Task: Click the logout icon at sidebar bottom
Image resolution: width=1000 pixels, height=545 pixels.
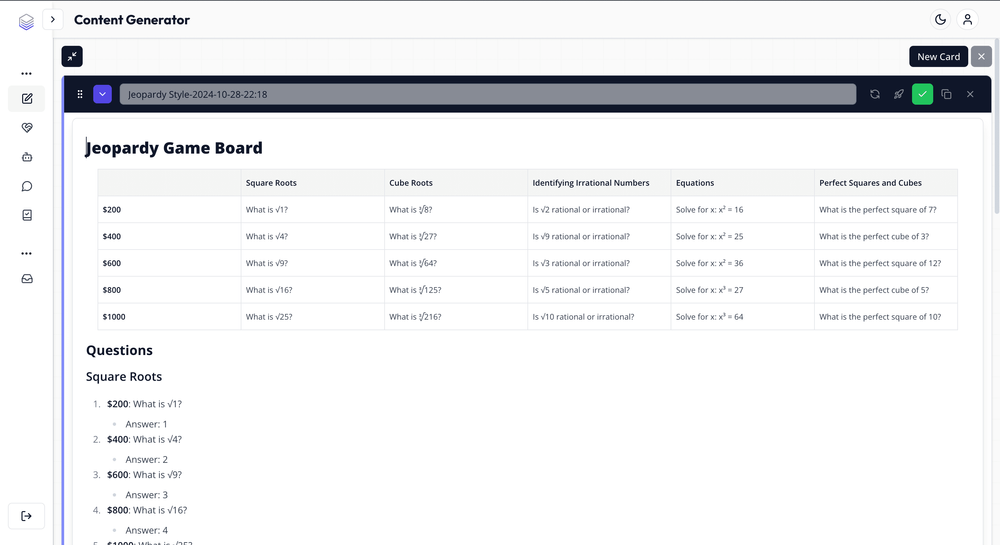Action: (27, 516)
